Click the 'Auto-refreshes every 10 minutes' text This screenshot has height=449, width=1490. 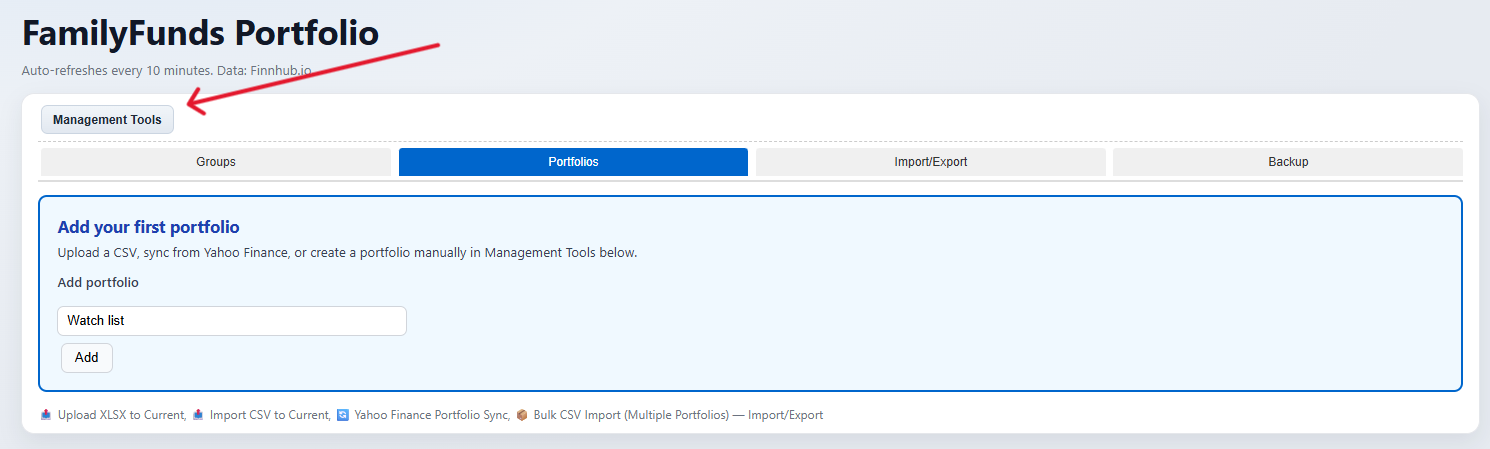pyautogui.click(x=116, y=72)
